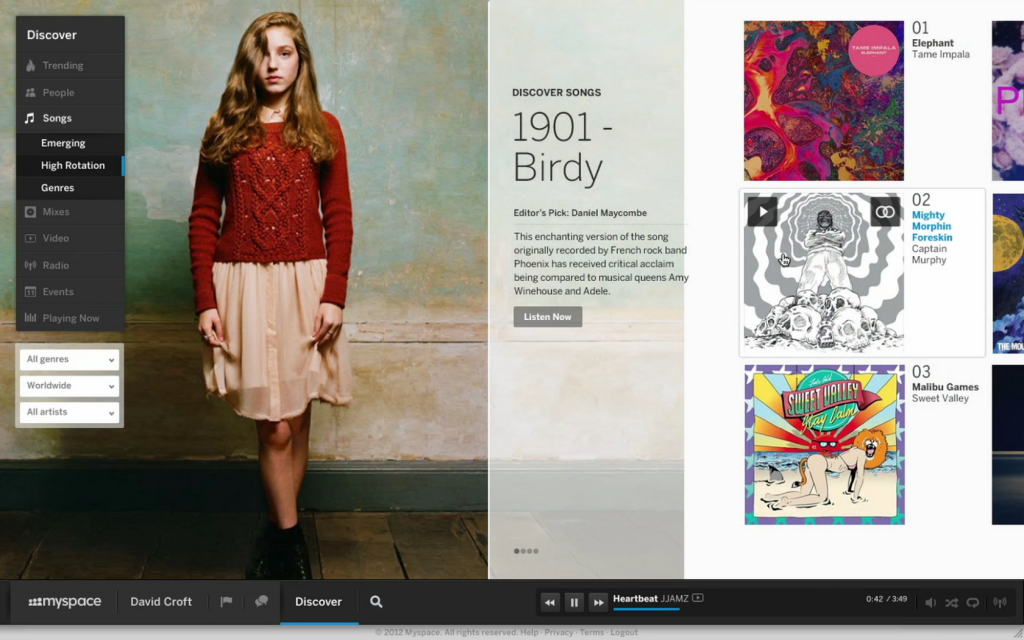
Task: Click the JJAMZ artist name in player
Action: pyautogui.click(x=675, y=598)
